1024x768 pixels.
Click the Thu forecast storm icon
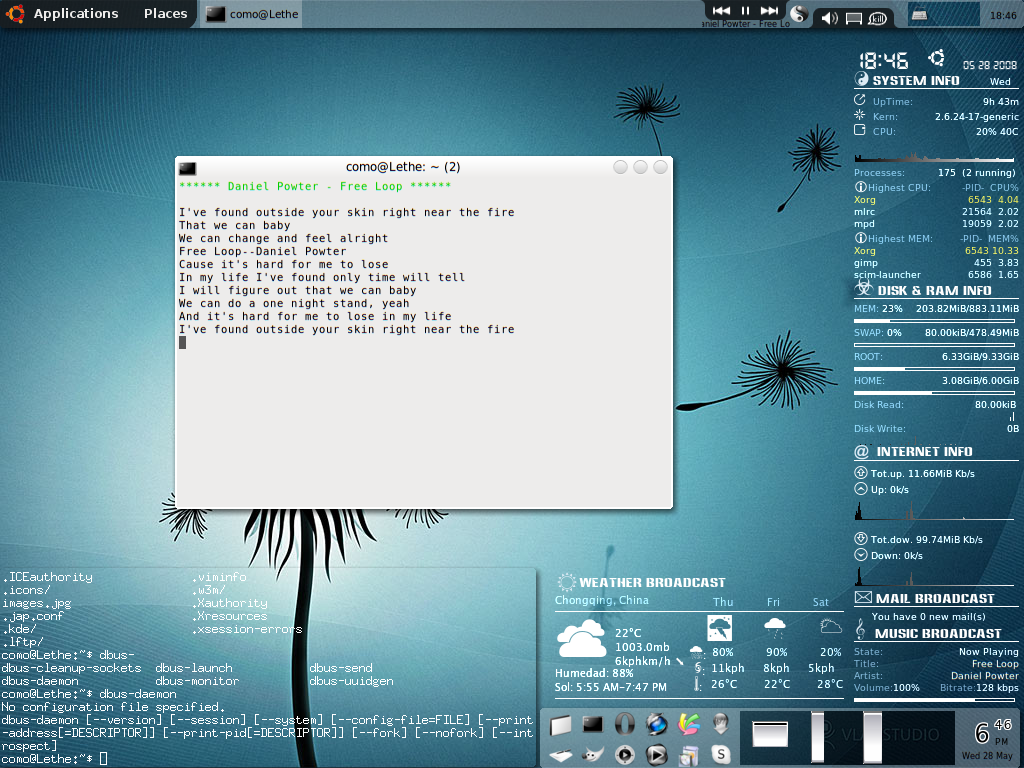point(720,628)
